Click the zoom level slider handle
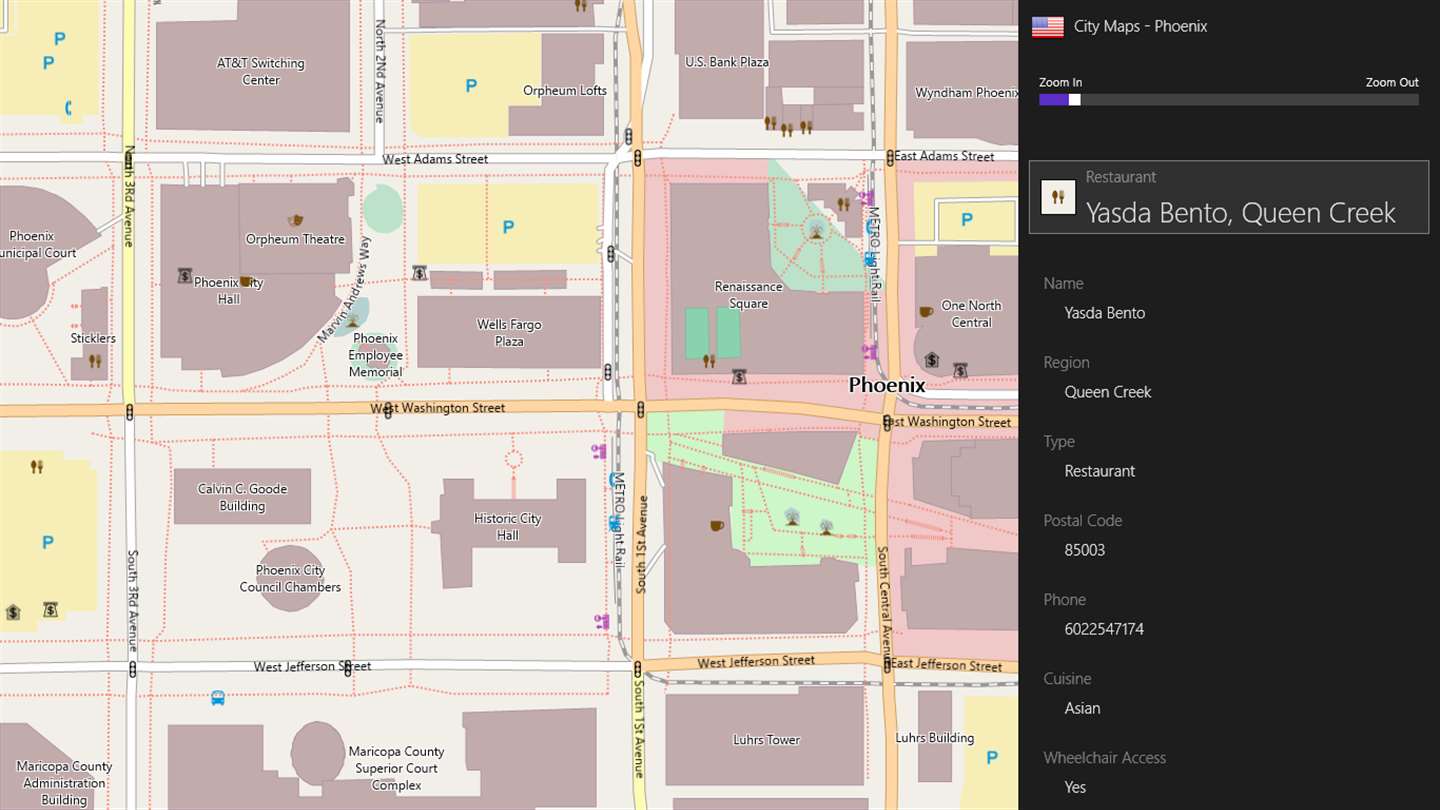The image size is (1440, 810). [1074, 100]
